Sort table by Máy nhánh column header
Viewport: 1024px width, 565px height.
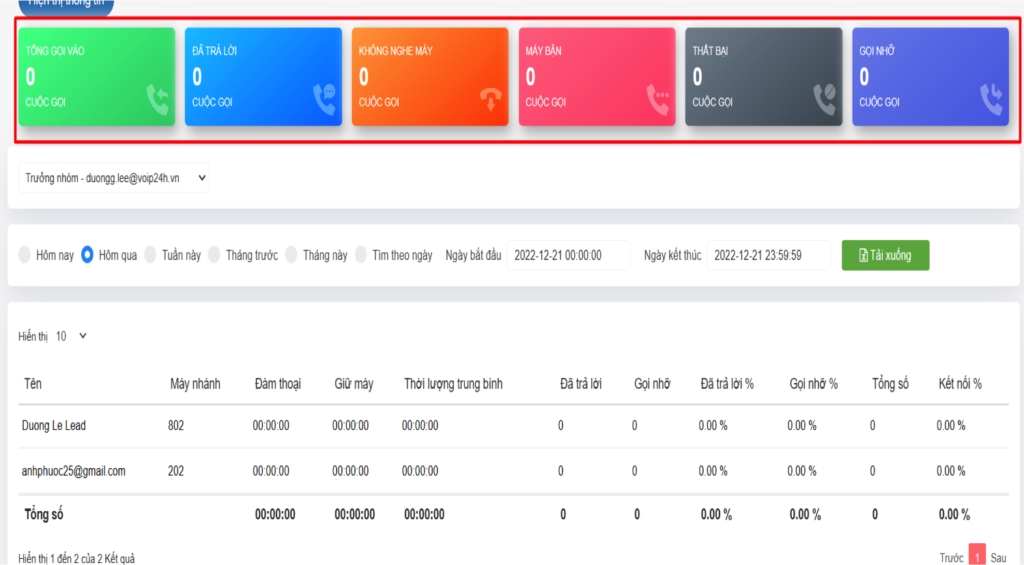click(x=194, y=384)
